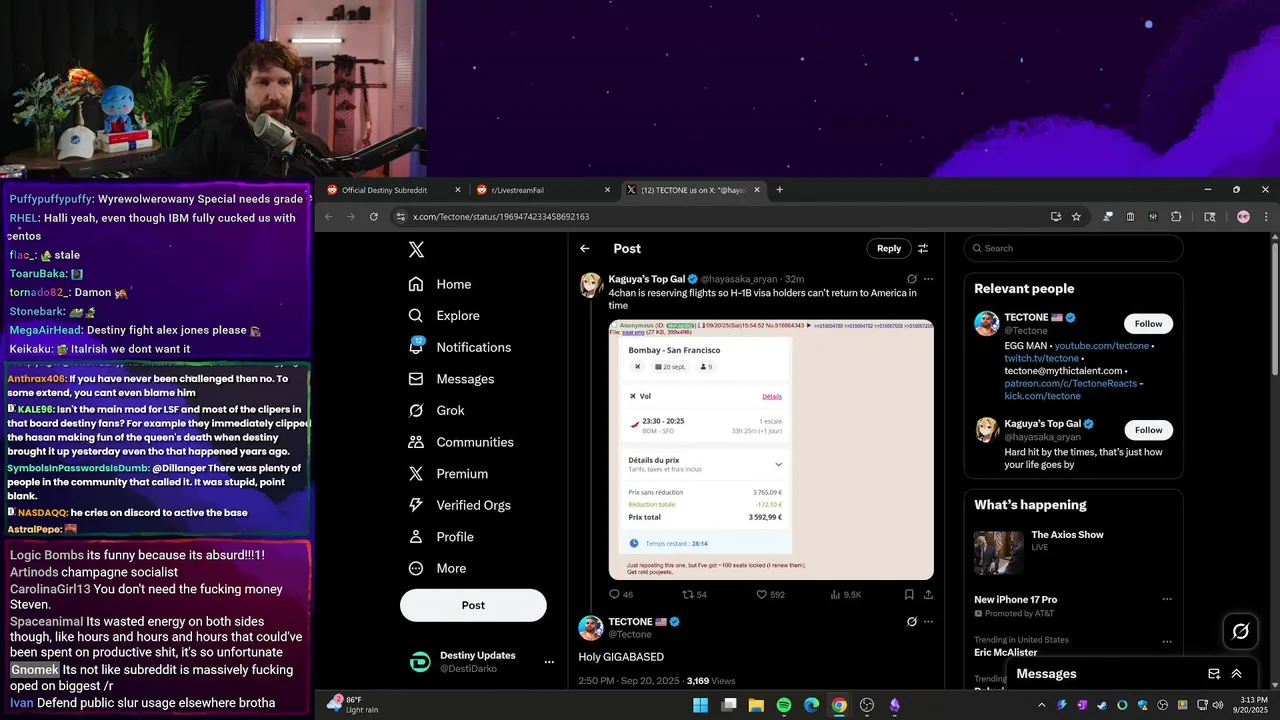Show hidden system tray icons
The width and height of the screenshot is (1280, 720).
coord(1043,705)
